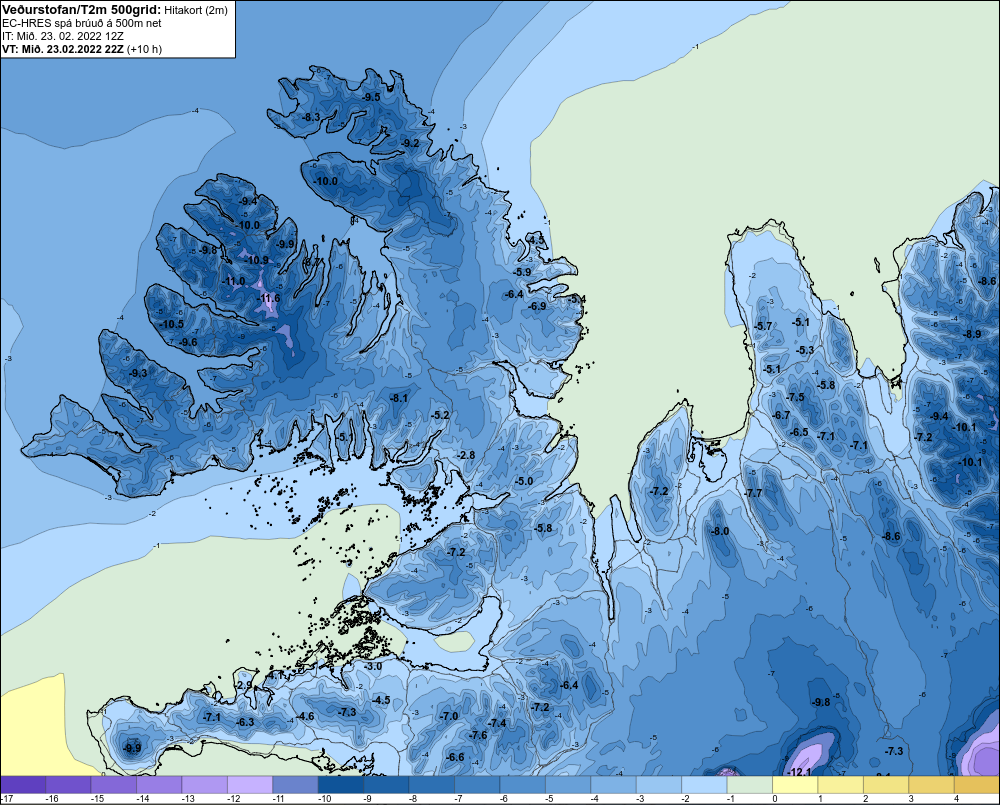Select legend color band between -8 and -7
Image resolution: width=1000 pixels, height=805 pixels.
[x=431, y=785]
